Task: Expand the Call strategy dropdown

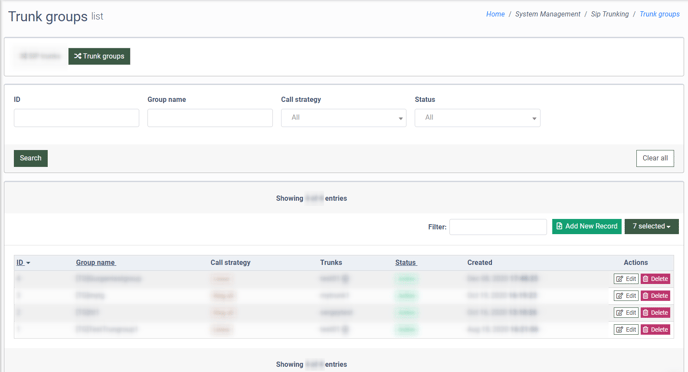Action: tap(344, 118)
